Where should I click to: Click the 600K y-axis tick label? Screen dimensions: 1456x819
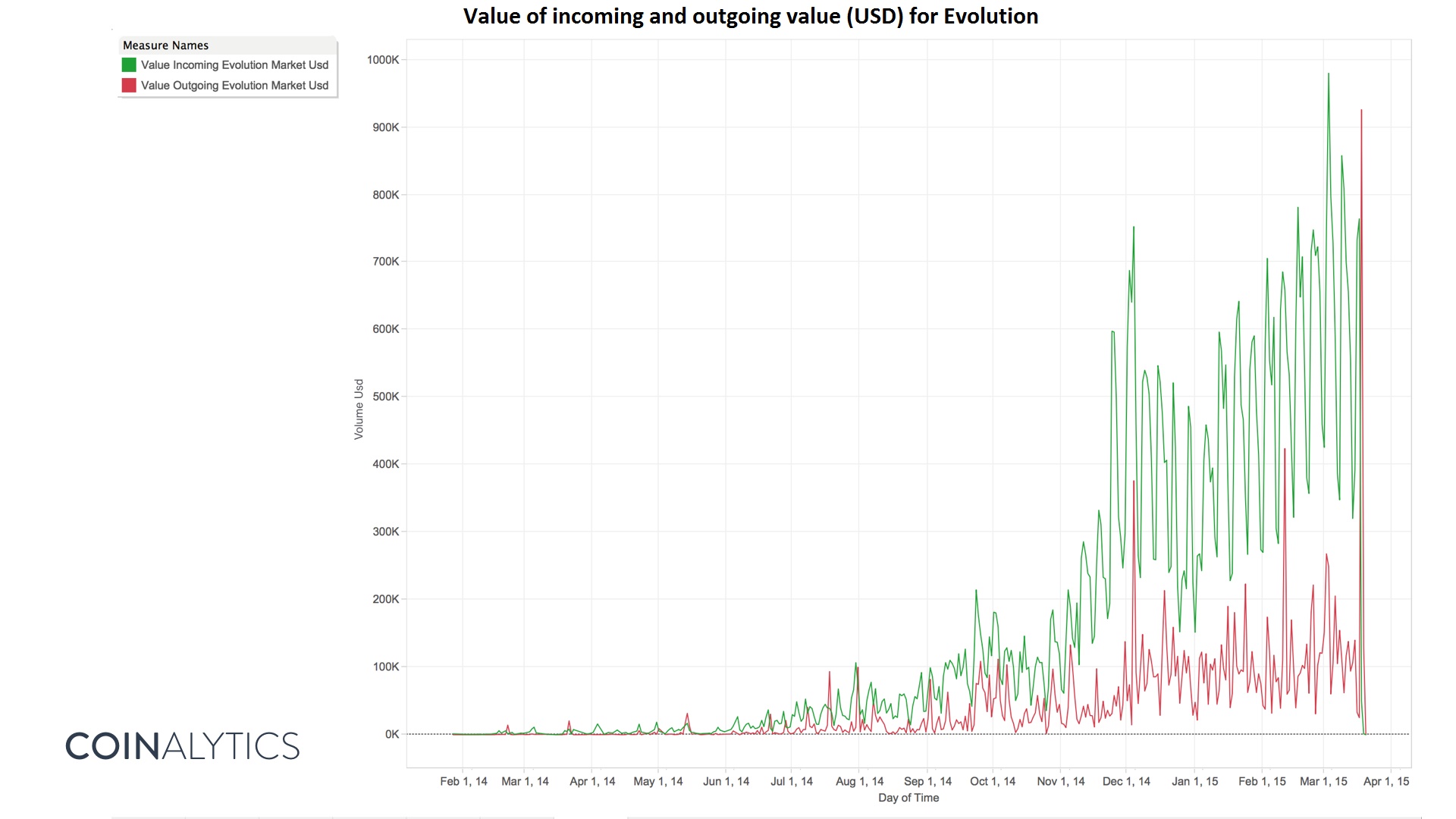385,329
